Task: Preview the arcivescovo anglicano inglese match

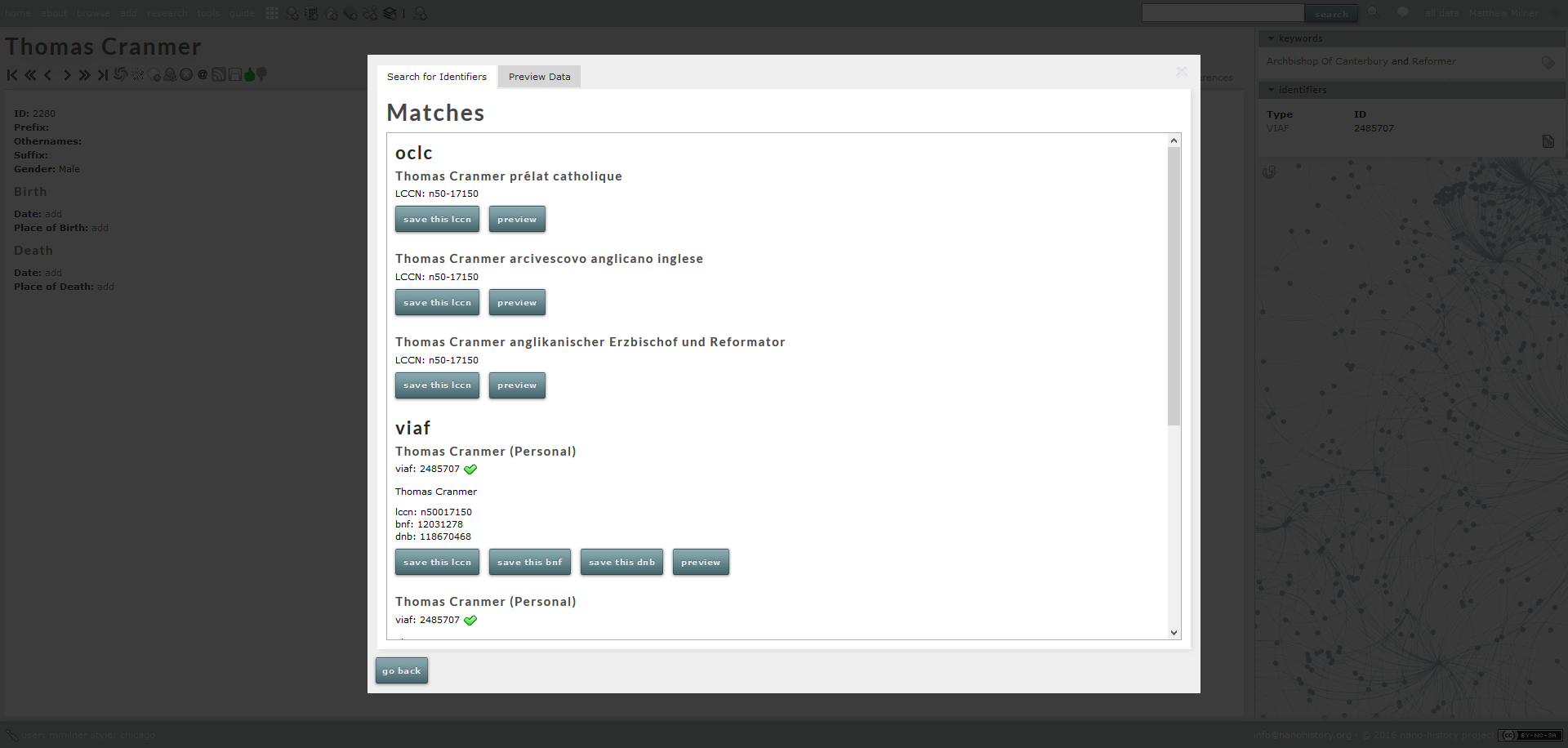Action: tap(517, 302)
